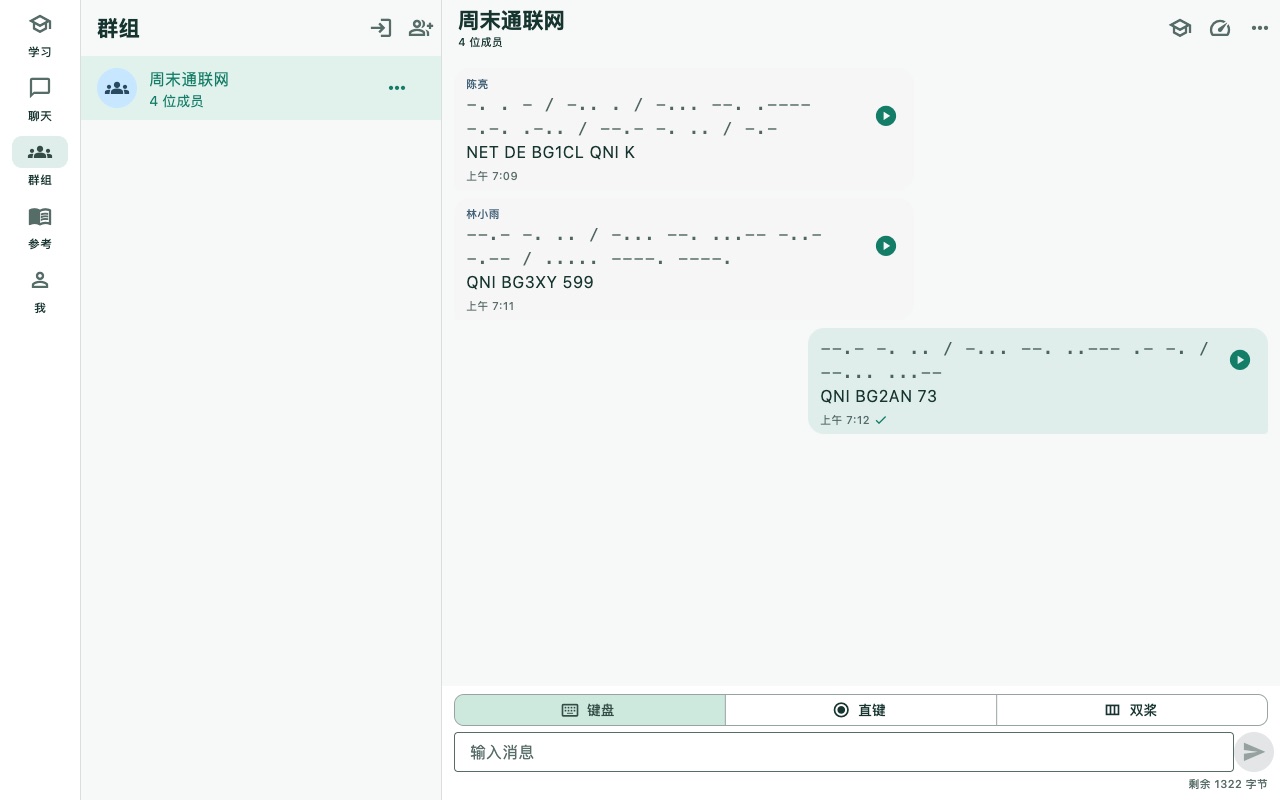Click the 4 位成员 label under header
The width and height of the screenshot is (1280, 800).
pos(480,42)
